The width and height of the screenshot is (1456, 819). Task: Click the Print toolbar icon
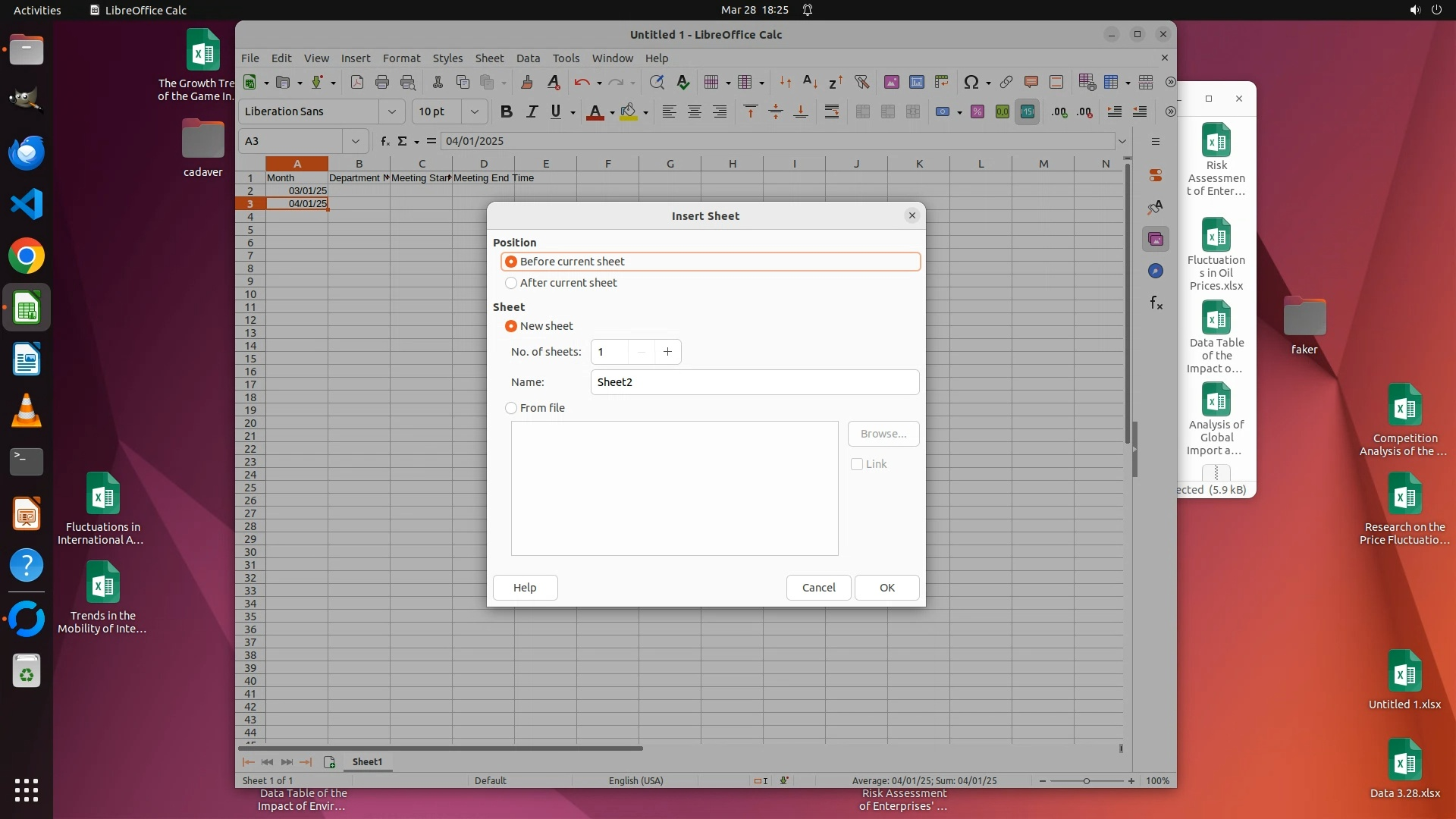coord(382,82)
